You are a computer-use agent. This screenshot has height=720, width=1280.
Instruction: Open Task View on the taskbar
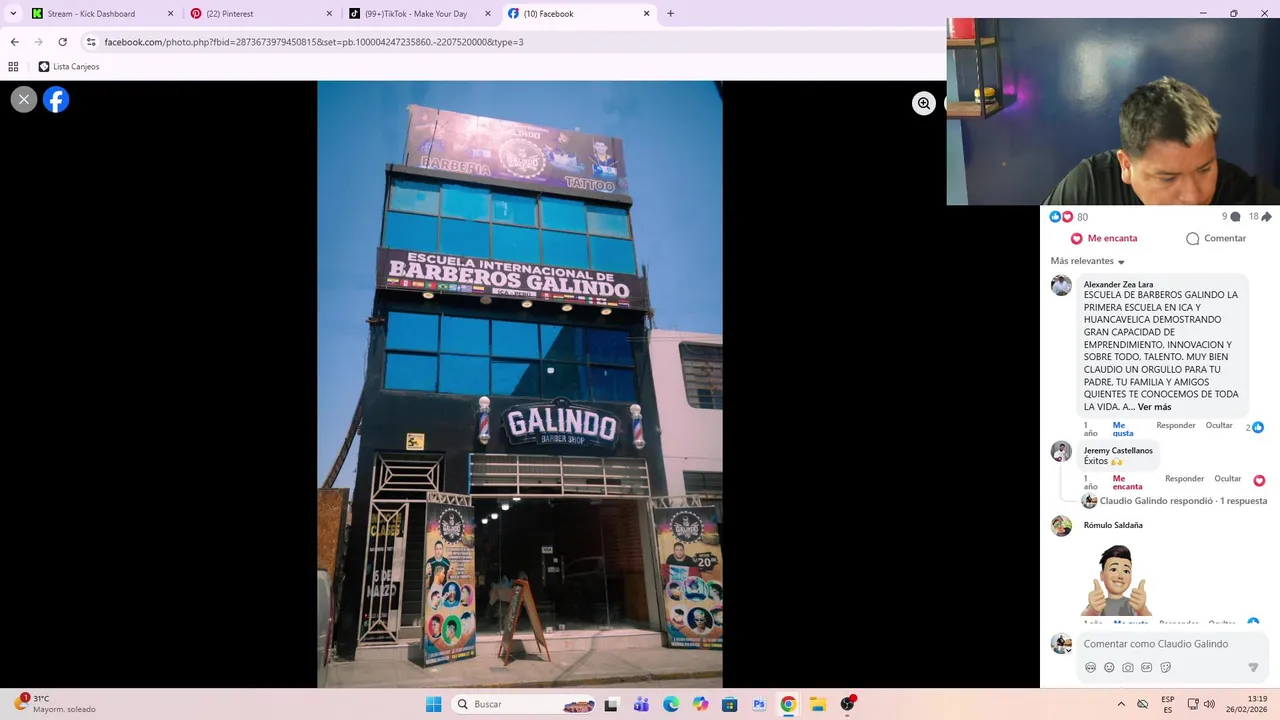coord(611,704)
